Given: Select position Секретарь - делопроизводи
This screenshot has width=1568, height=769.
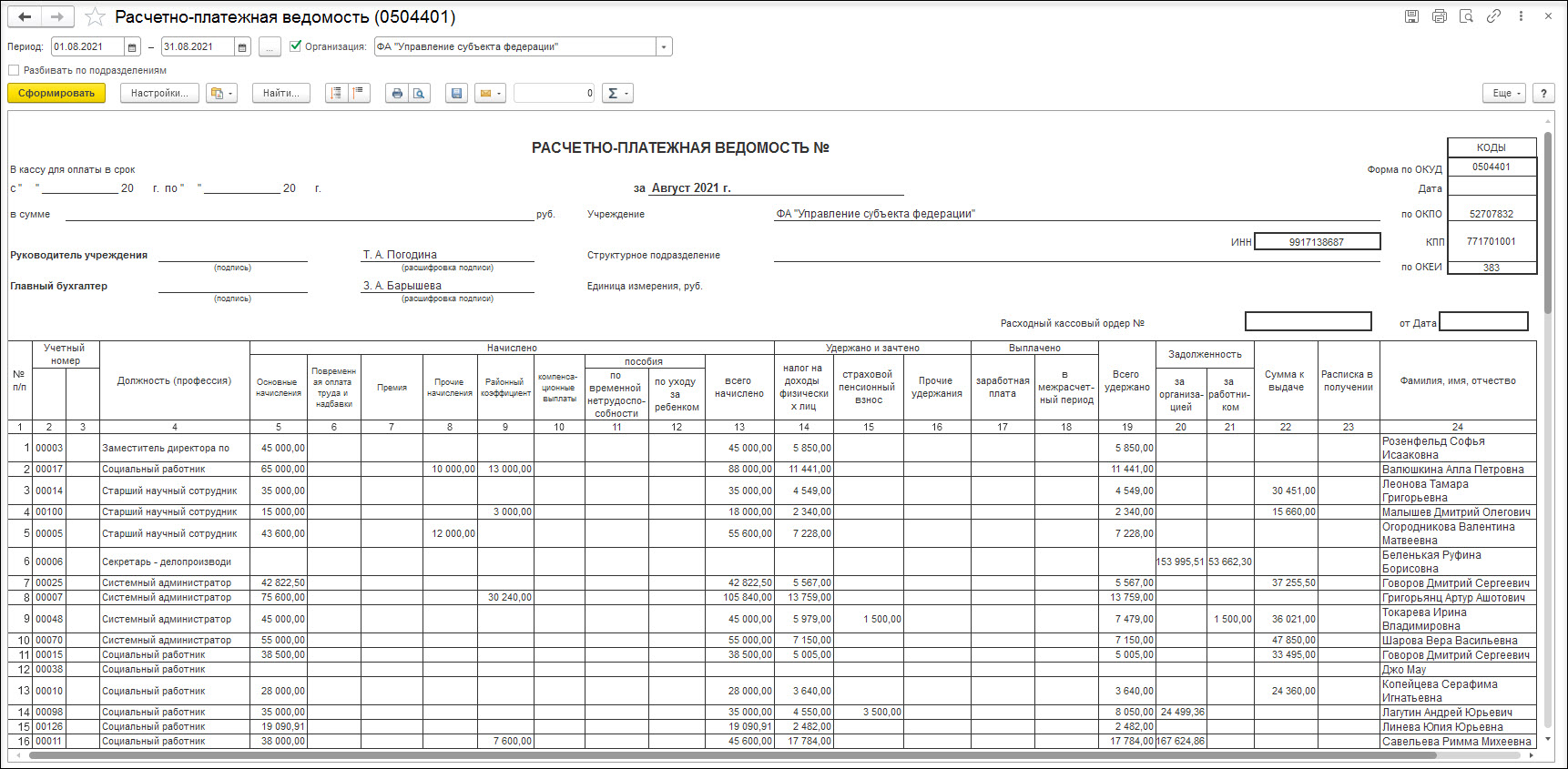Looking at the screenshot, I should [x=174, y=562].
